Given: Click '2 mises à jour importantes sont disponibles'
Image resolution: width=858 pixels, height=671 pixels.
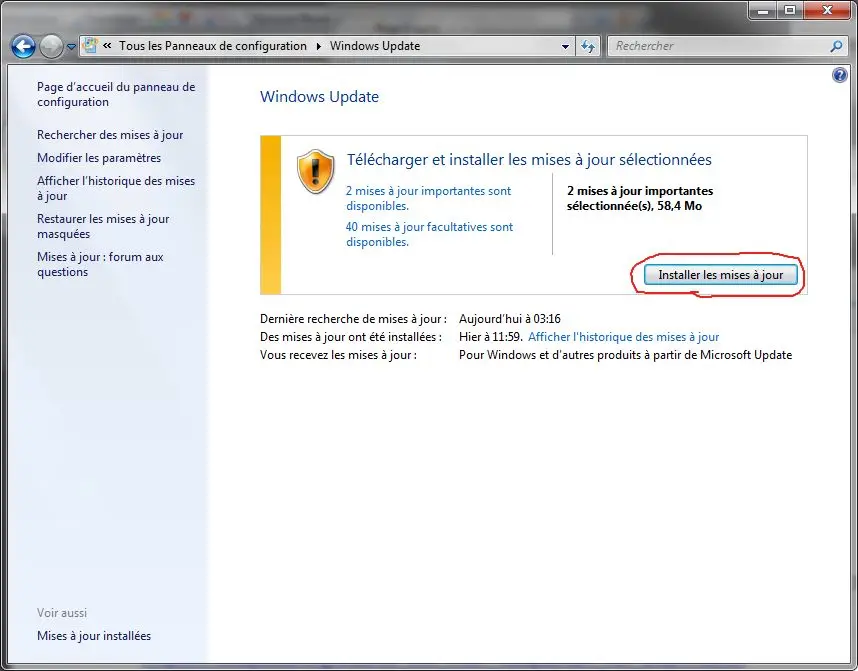Looking at the screenshot, I should [x=428, y=198].
